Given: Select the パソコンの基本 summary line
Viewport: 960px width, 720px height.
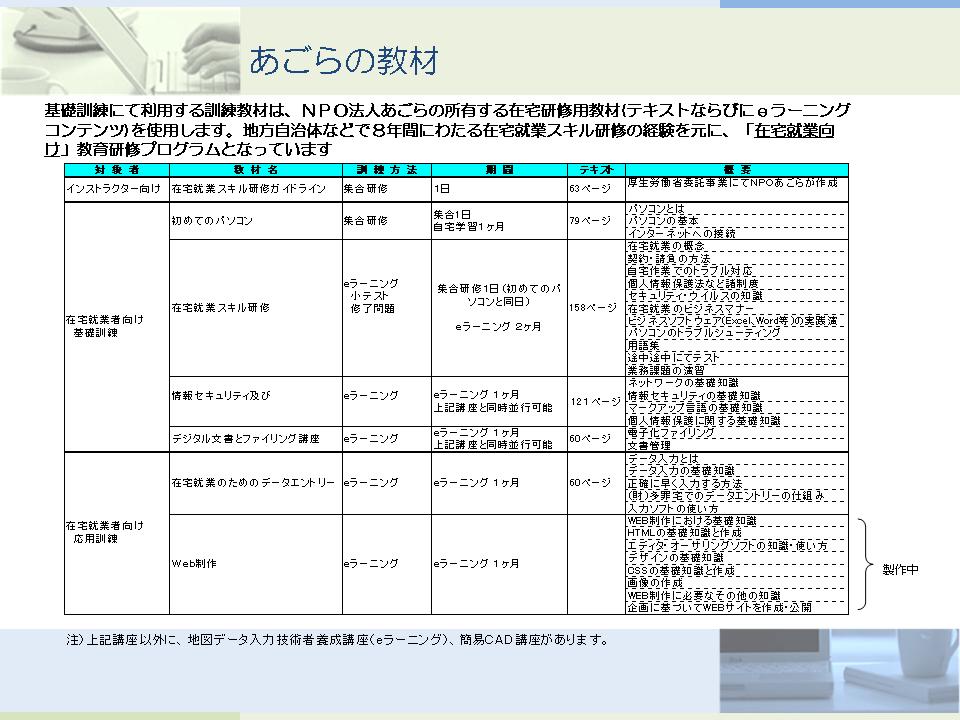Looking at the screenshot, I should [663, 220].
